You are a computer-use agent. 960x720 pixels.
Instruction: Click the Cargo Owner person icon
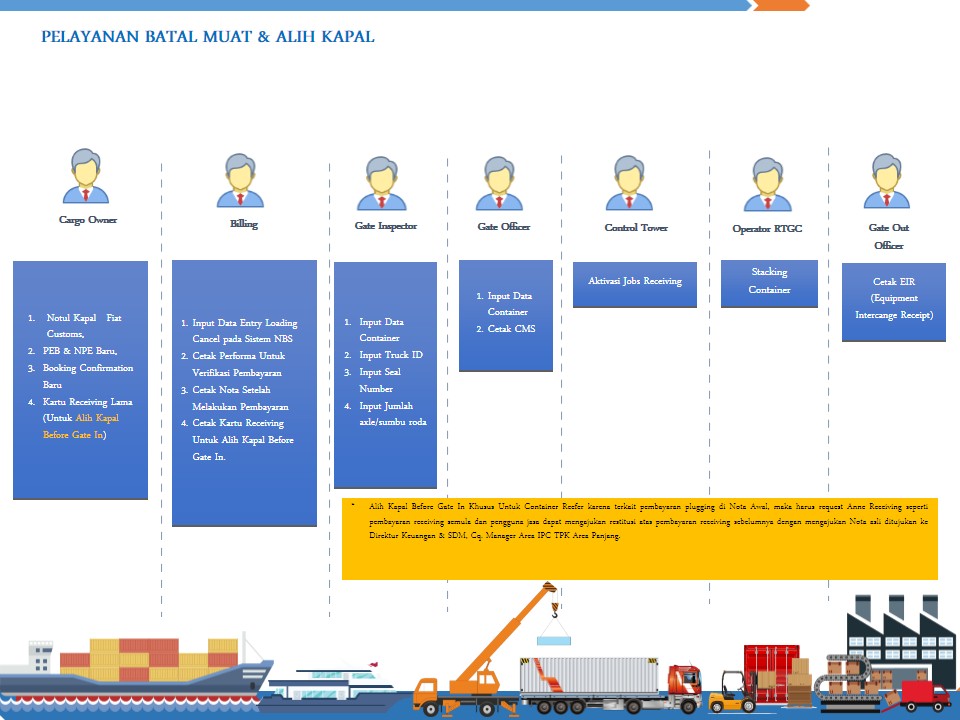(86, 176)
